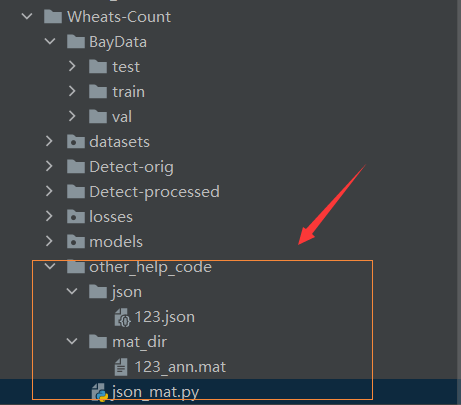This screenshot has height=405, width=461.
Task: Expand the test folder arrow
Action: coord(72,66)
